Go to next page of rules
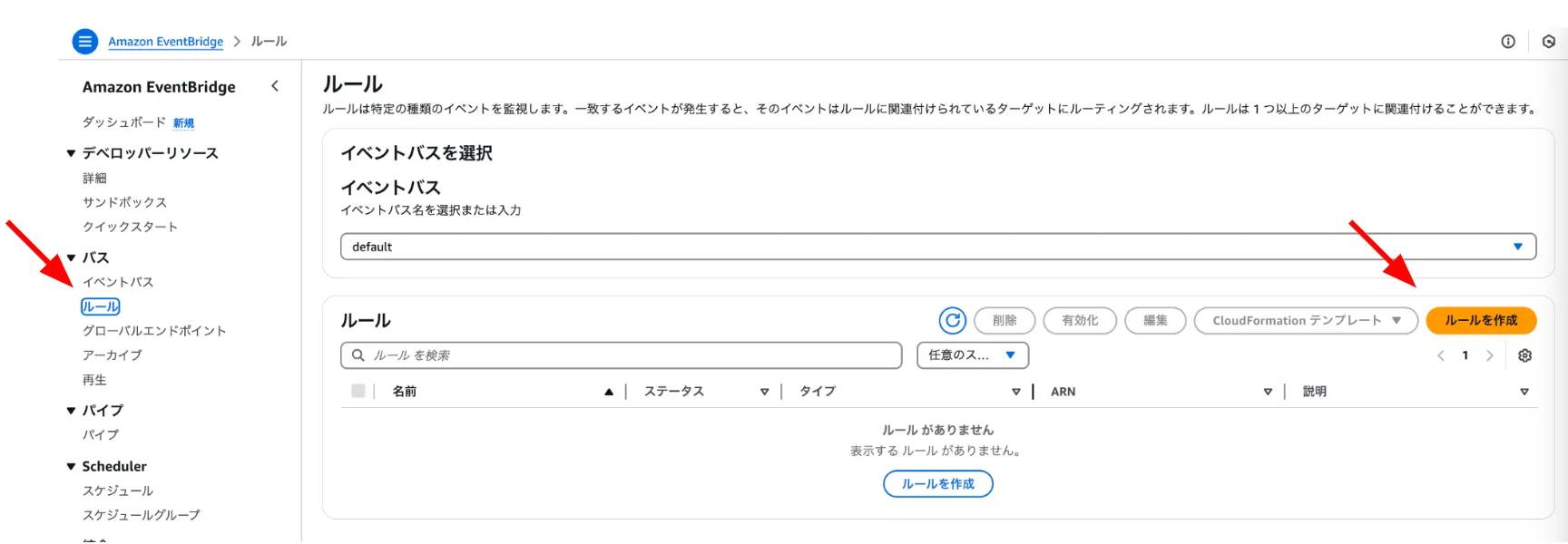The width and height of the screenshot is (1568, 544). [x=1489, y=355]
